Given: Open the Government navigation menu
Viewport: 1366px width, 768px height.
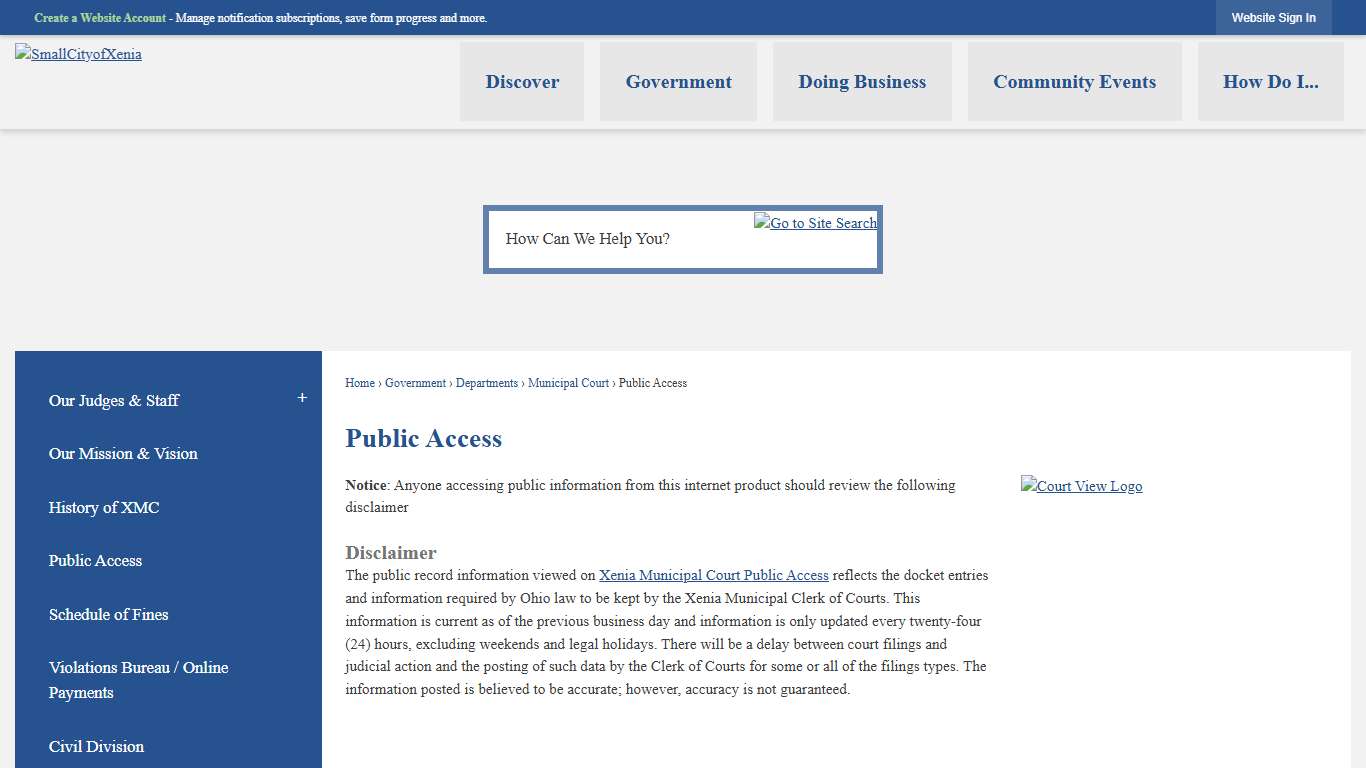Looking at the screenshot, I should click(x=678, y=81).
